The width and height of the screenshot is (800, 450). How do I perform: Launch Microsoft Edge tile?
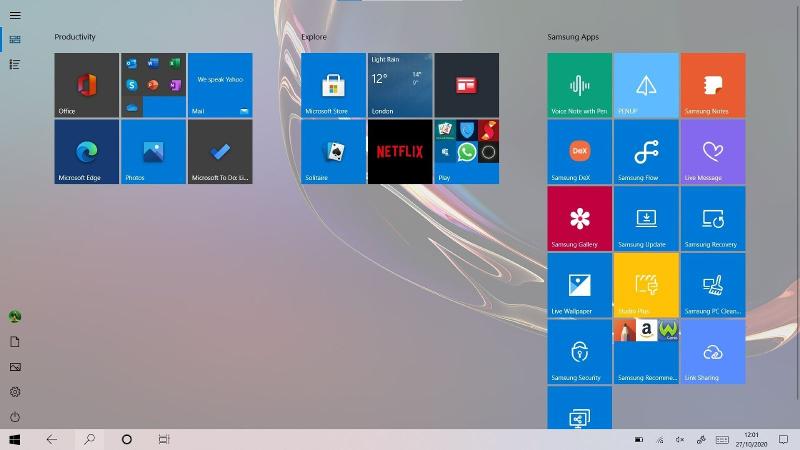point(86,152)
